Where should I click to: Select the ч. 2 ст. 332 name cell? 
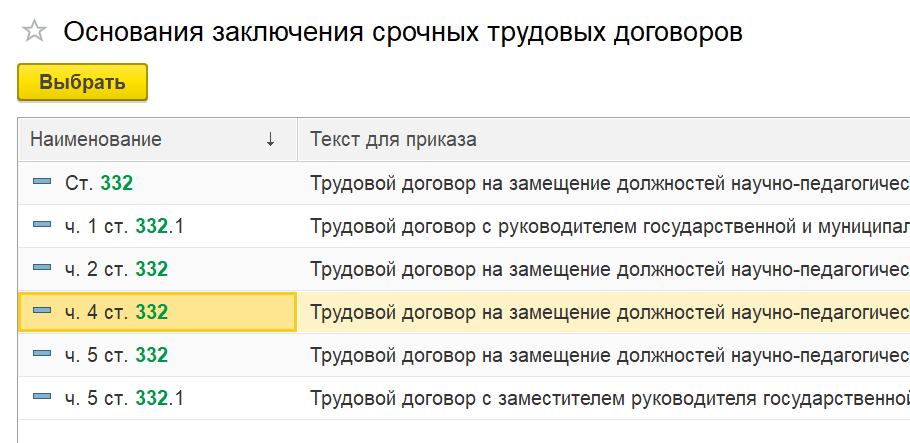117,269
